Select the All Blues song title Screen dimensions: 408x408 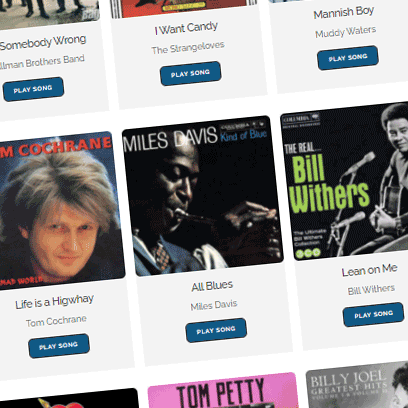point(212,286)
